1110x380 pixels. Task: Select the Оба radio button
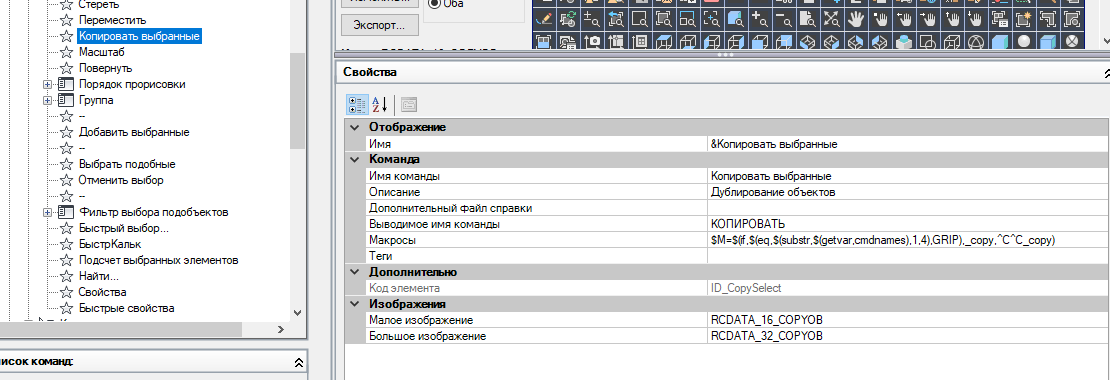tap(435, 4)
